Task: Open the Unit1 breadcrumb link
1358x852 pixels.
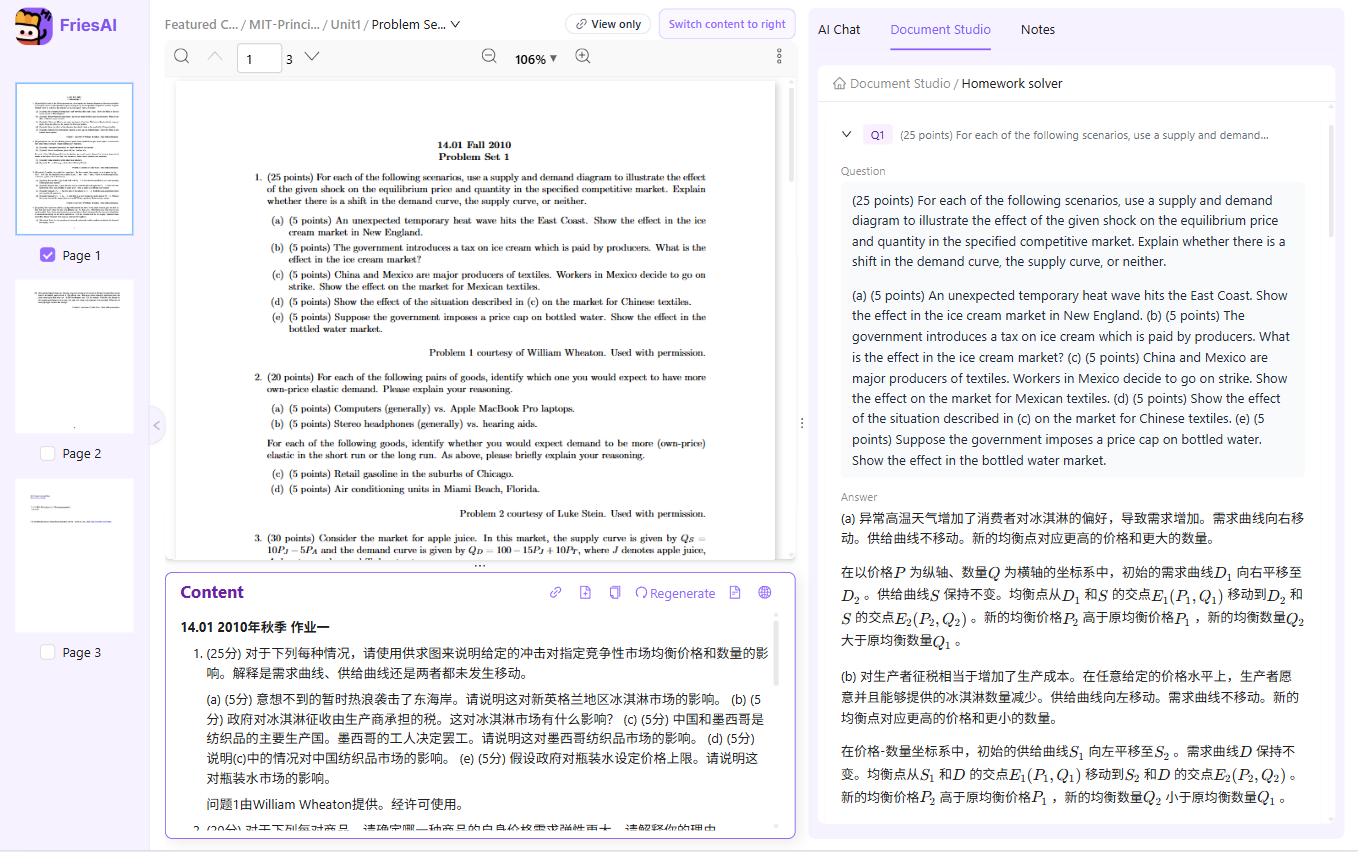Action: [345, 24]
